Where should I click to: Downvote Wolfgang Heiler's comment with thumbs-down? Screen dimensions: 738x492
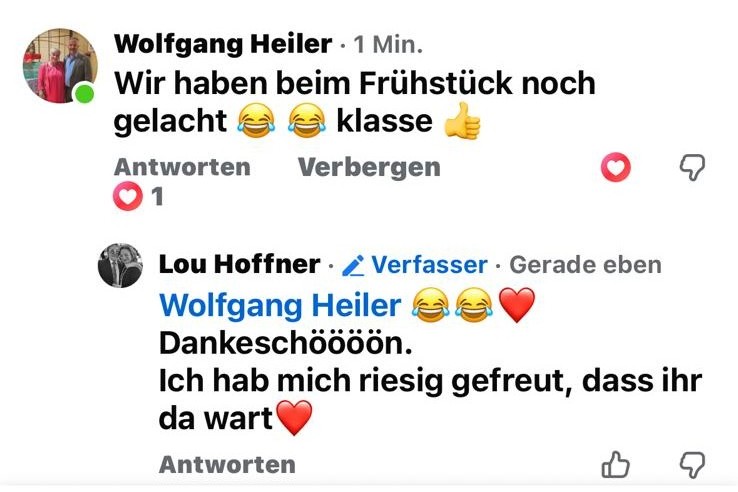pyautogui.click(x=692, y=167)
